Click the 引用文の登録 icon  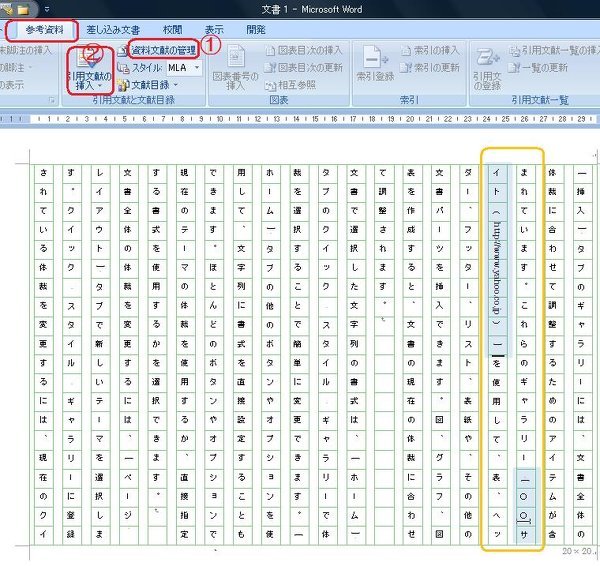pyautogui.click(x=488, y=59)
